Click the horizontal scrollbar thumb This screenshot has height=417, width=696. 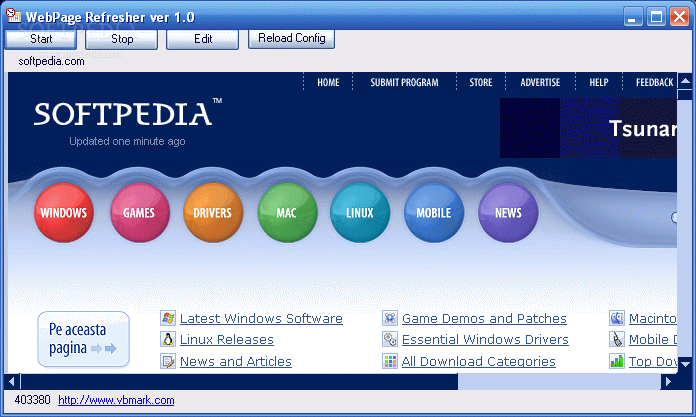click(x=240, y=381)
